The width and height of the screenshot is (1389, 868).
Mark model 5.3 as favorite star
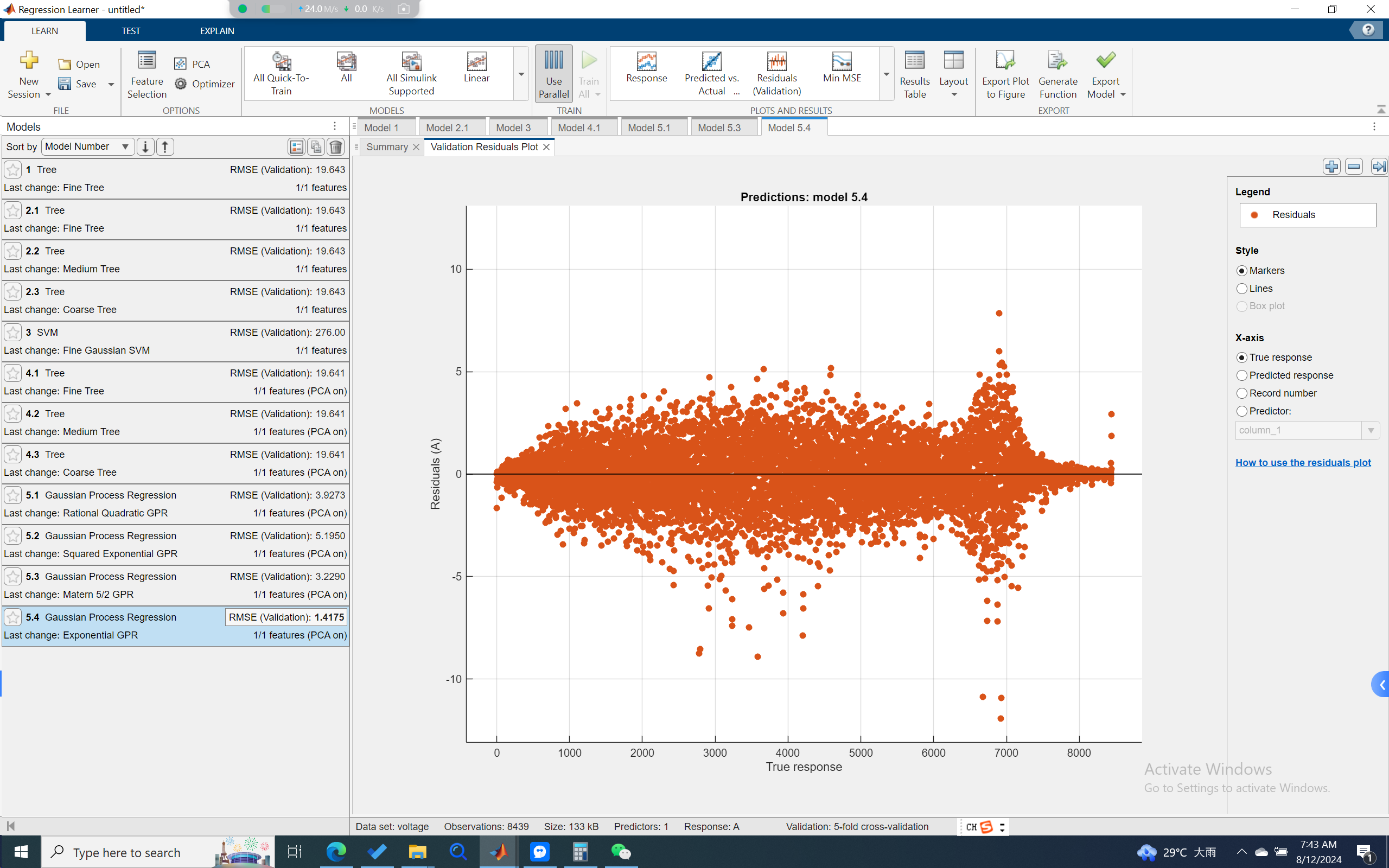coord(12,576)
